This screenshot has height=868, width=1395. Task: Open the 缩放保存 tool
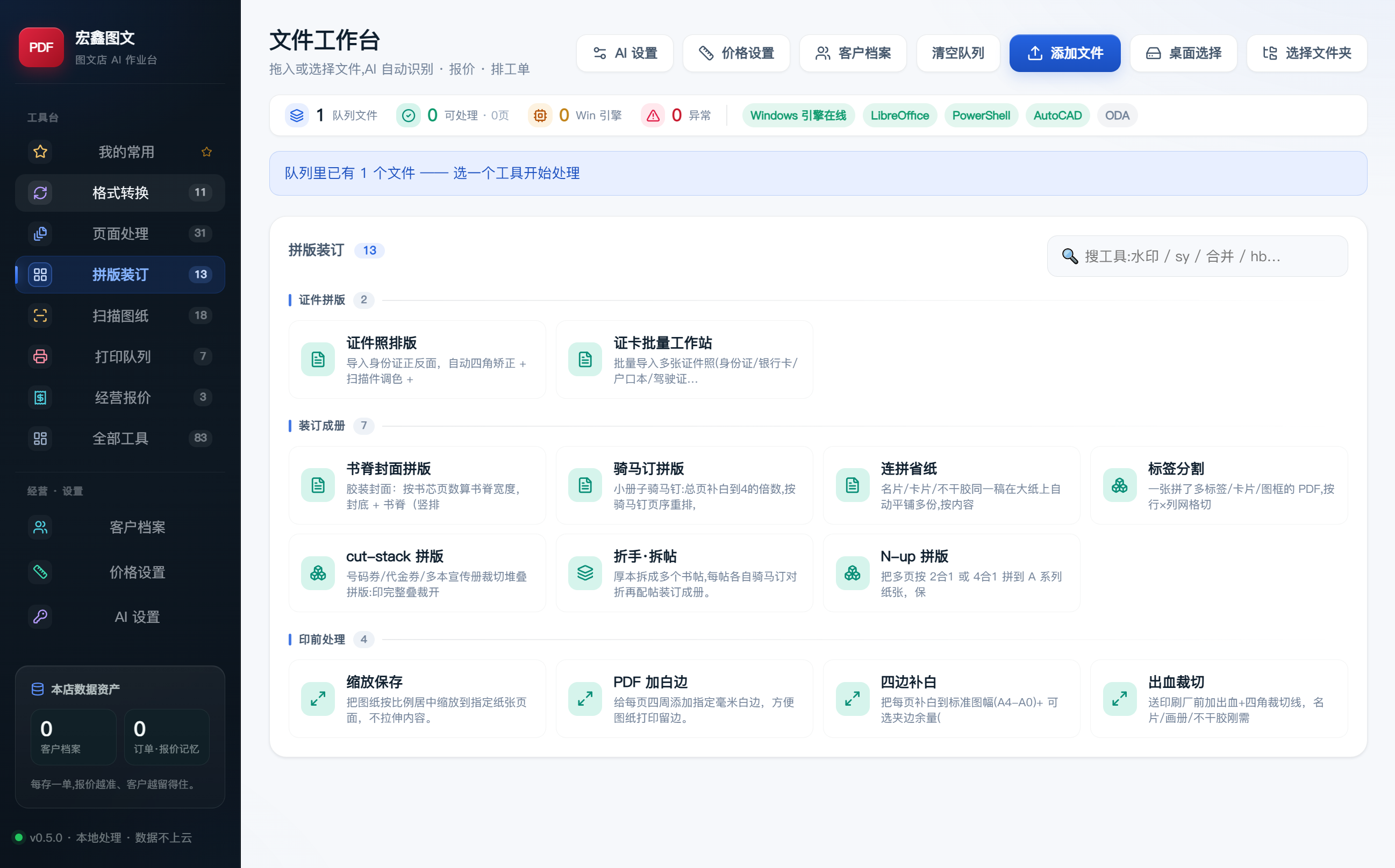point(417,699)
